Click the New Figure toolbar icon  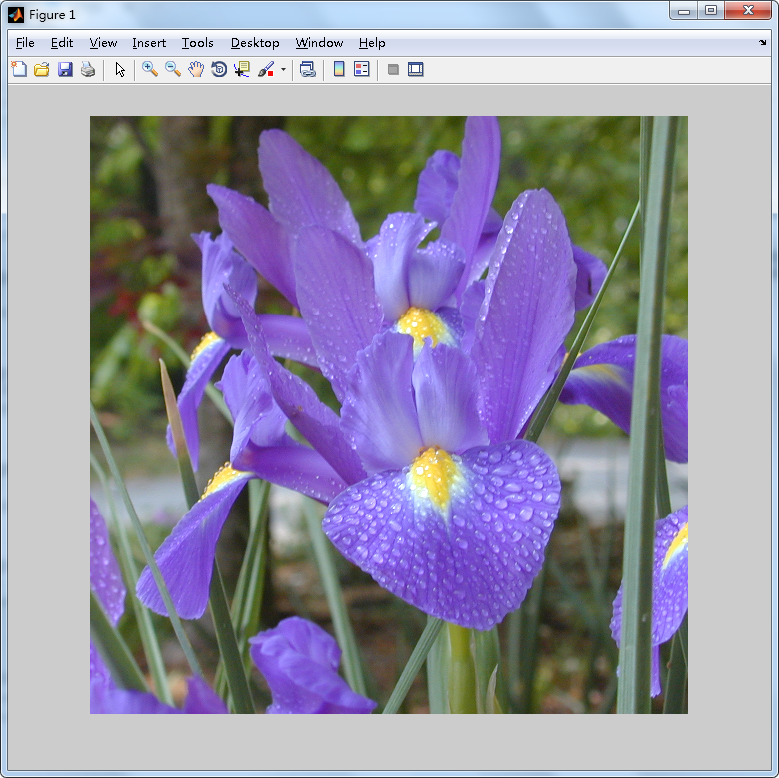[19, 69]
